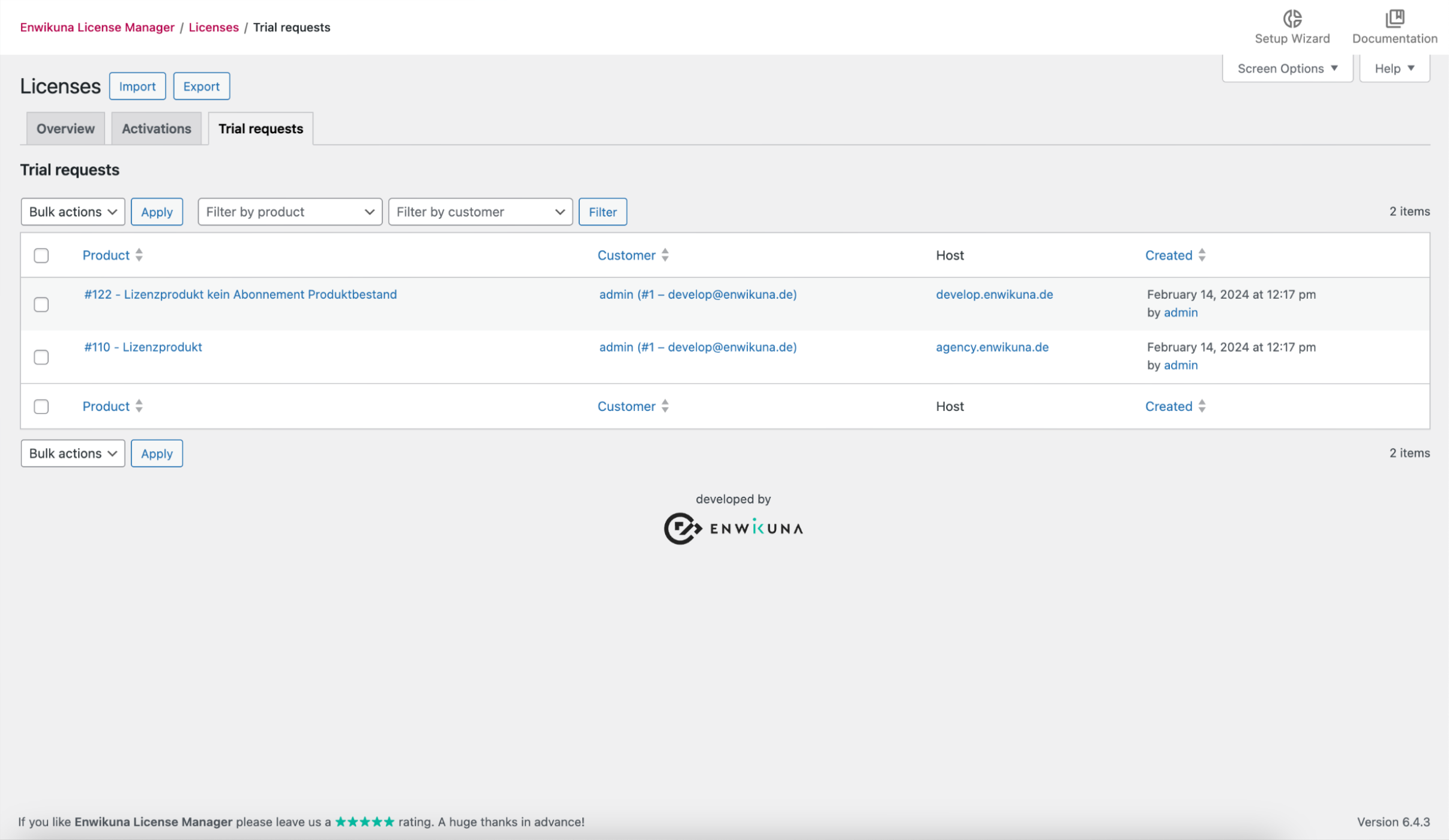Visit agency.enwikuna.de host link
This screenshot has width=1449, height=840.
992,347
